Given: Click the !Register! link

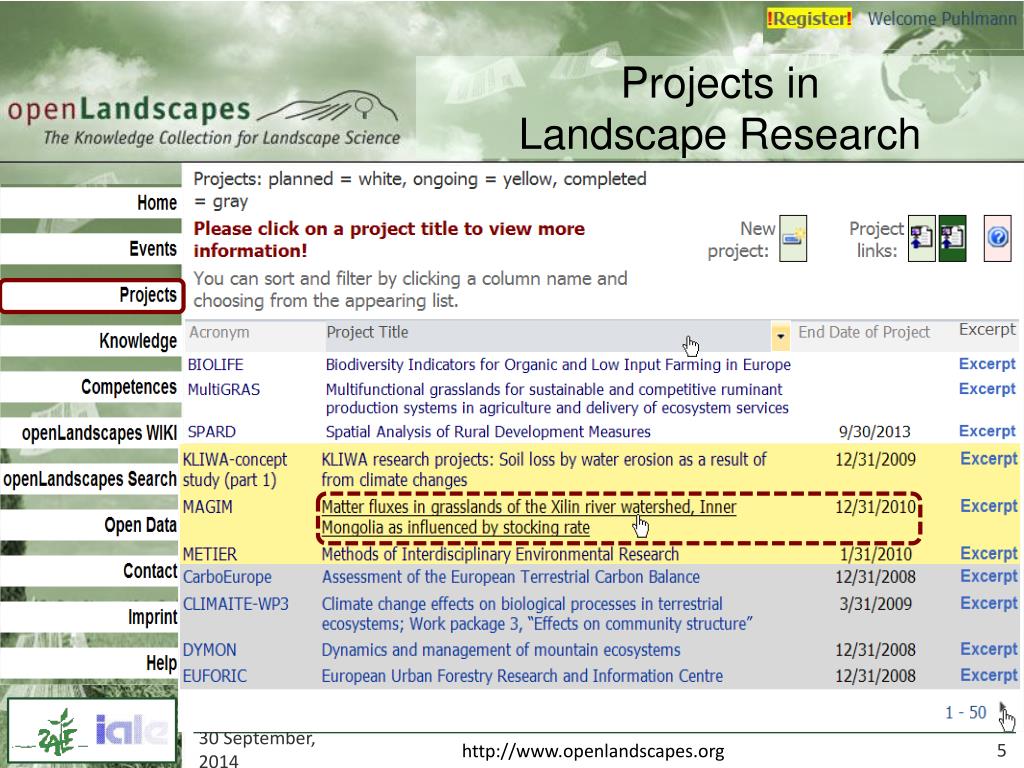Looking at the screenshot, I should tap(809, 18).
